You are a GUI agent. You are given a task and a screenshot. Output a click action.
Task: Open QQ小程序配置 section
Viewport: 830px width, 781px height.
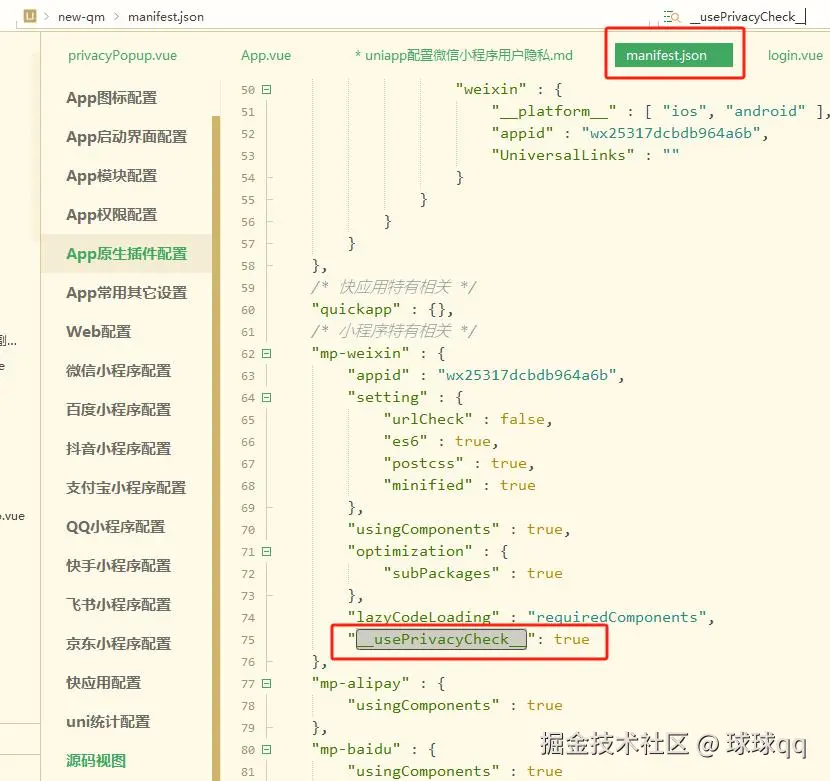pos(115,527)
